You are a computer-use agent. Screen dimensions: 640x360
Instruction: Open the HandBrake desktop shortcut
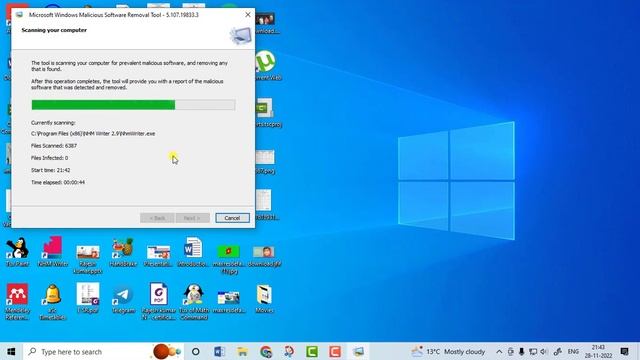click(123, 252)
